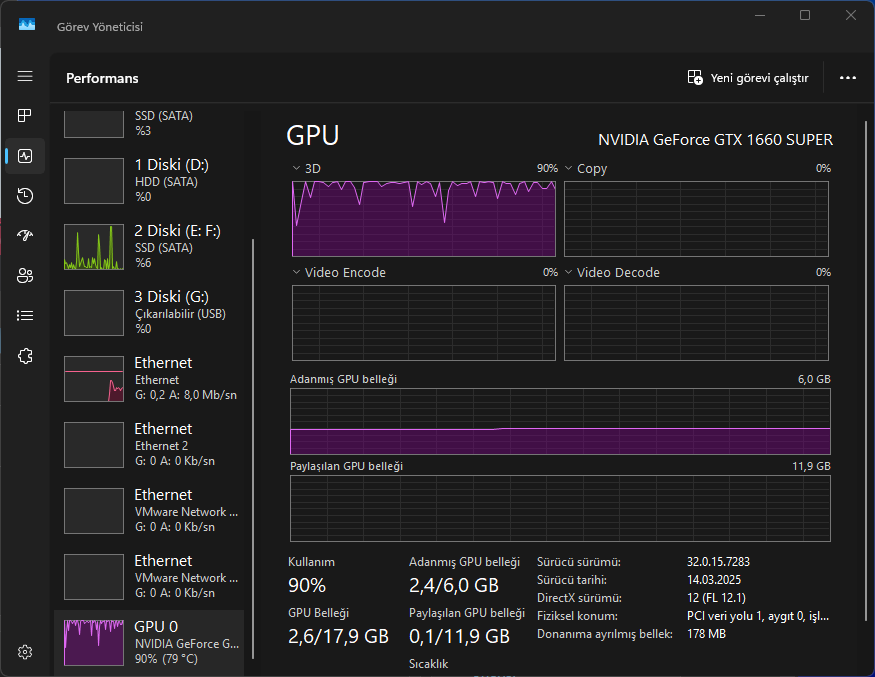Select GPU 0 in the performance list
Image resolution: width=875 pixels, height=677 pixels.
click(x=148, y=642)
